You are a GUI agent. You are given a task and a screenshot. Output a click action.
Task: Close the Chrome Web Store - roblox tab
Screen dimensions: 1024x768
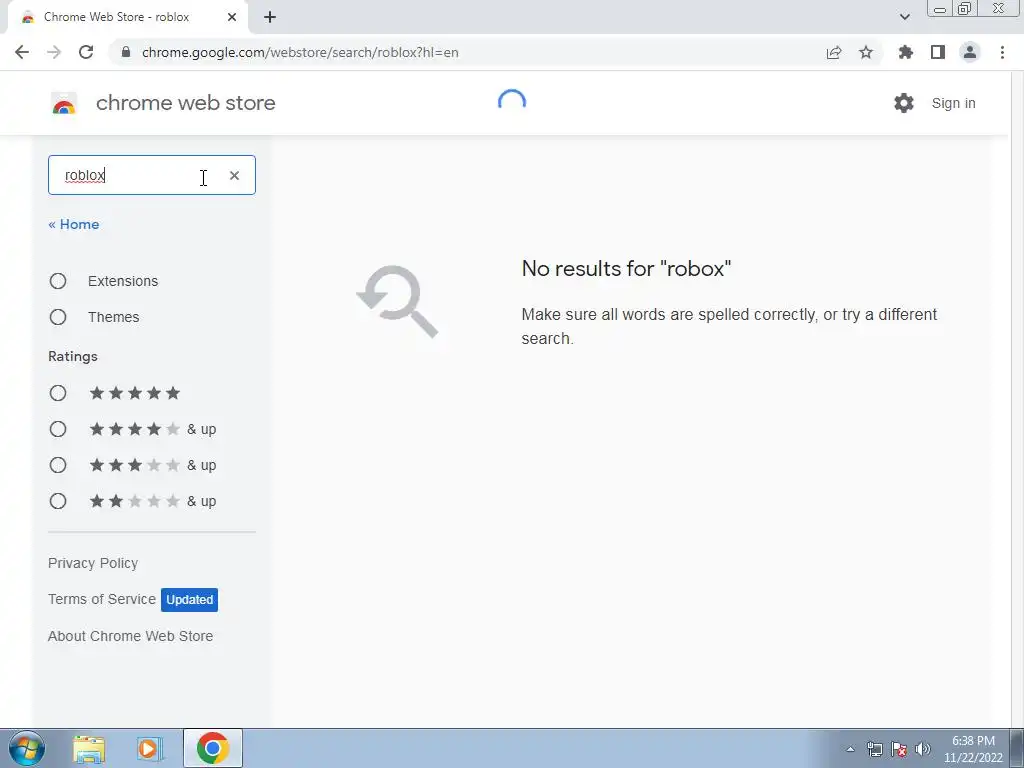232,17
